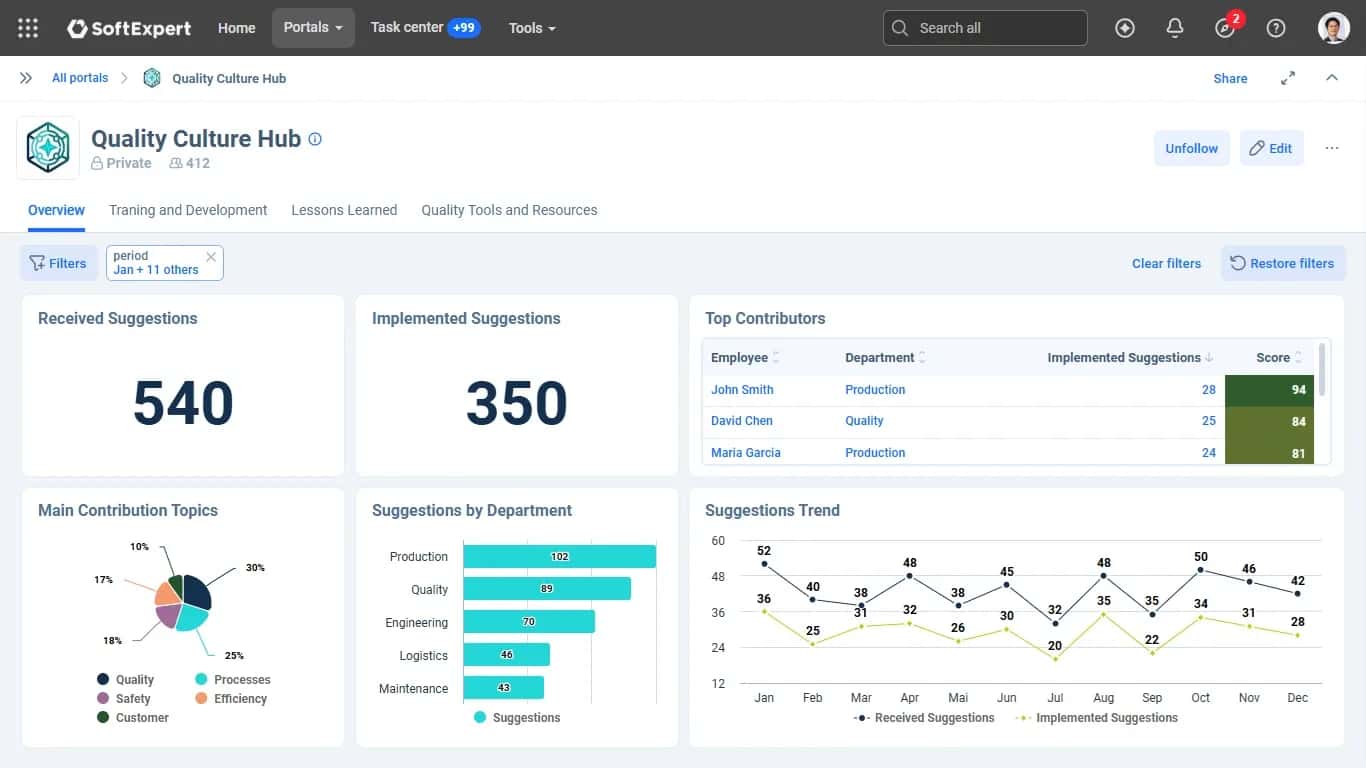Open the Task center
Screen dimensions: 1366x768
point(425,28)
